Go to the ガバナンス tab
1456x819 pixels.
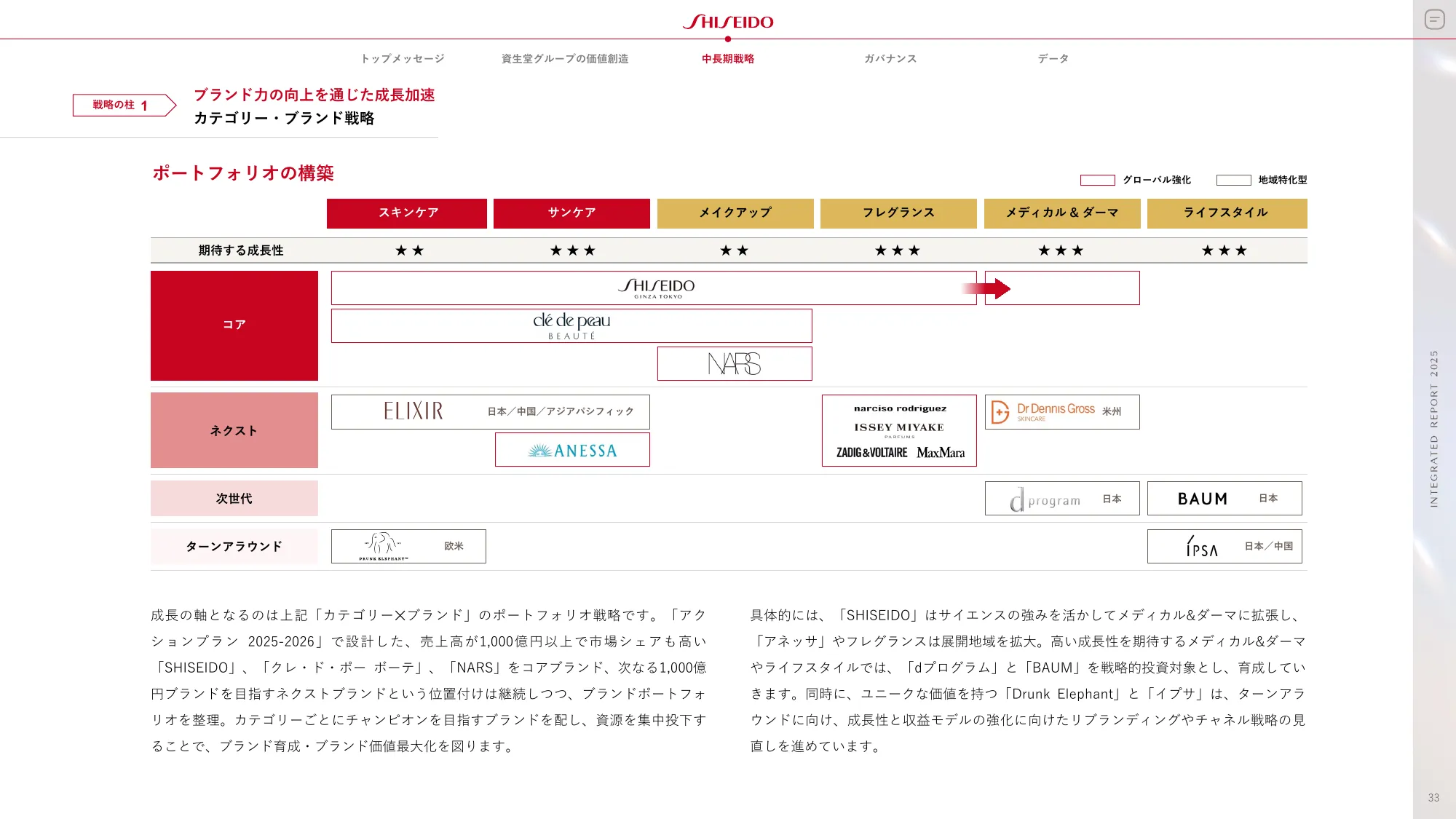[x=890, y=58]
